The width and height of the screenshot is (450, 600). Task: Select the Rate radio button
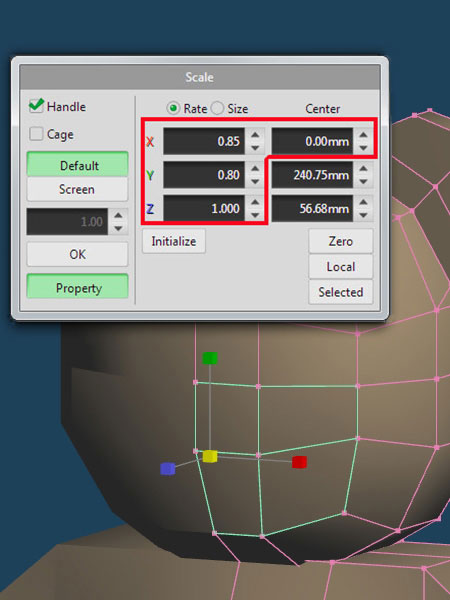point(173,108)
